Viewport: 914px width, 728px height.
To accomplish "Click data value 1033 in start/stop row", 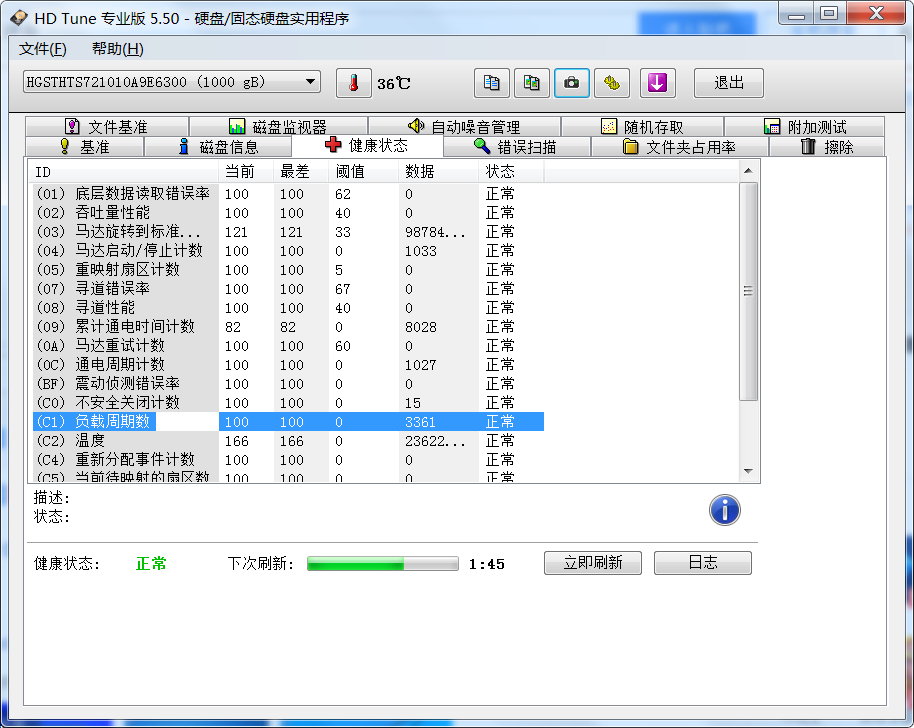I will [x=421, y=251].
